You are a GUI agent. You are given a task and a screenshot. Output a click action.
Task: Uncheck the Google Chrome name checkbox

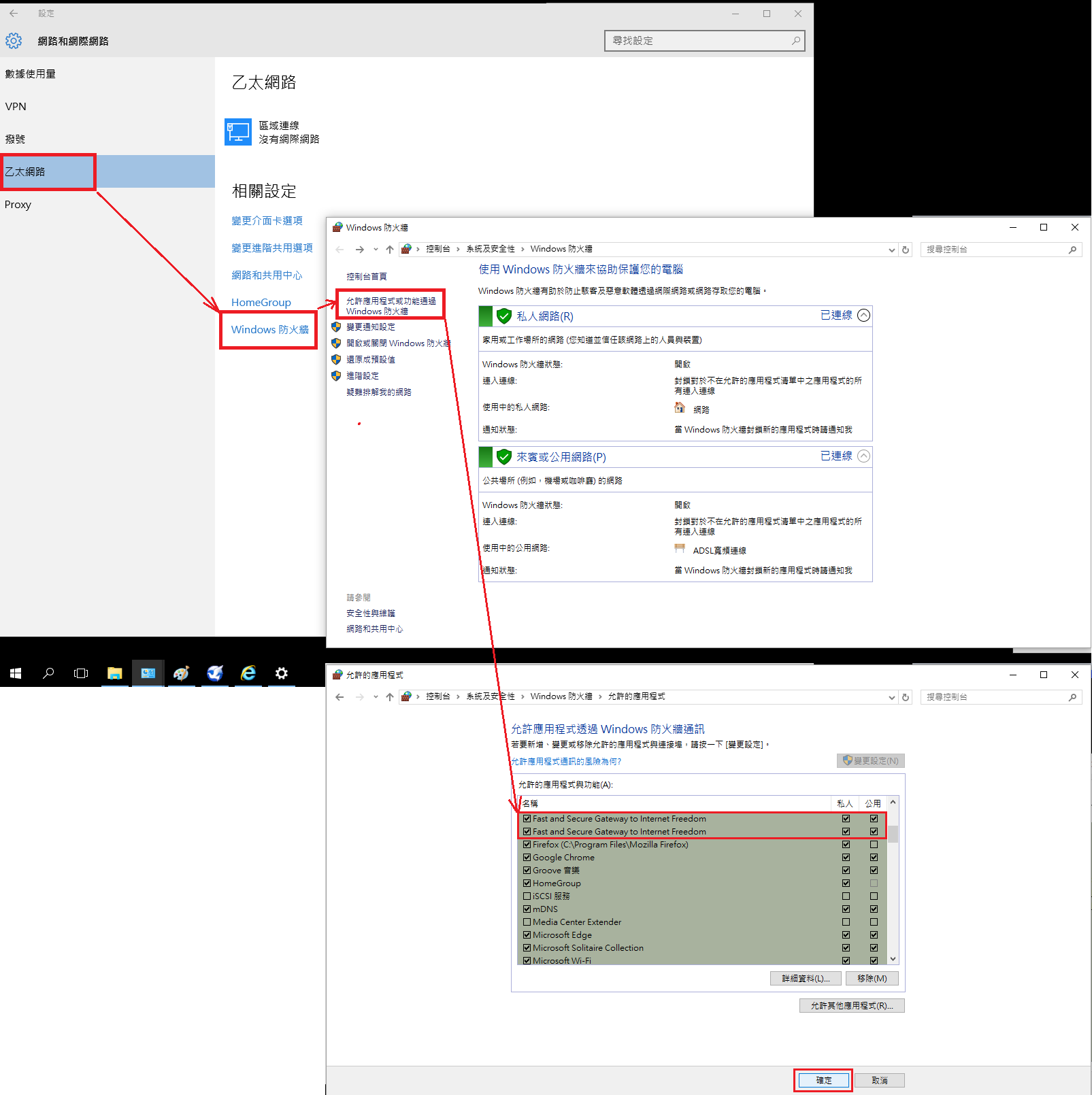pyautogui.click(x=527, y=858)
